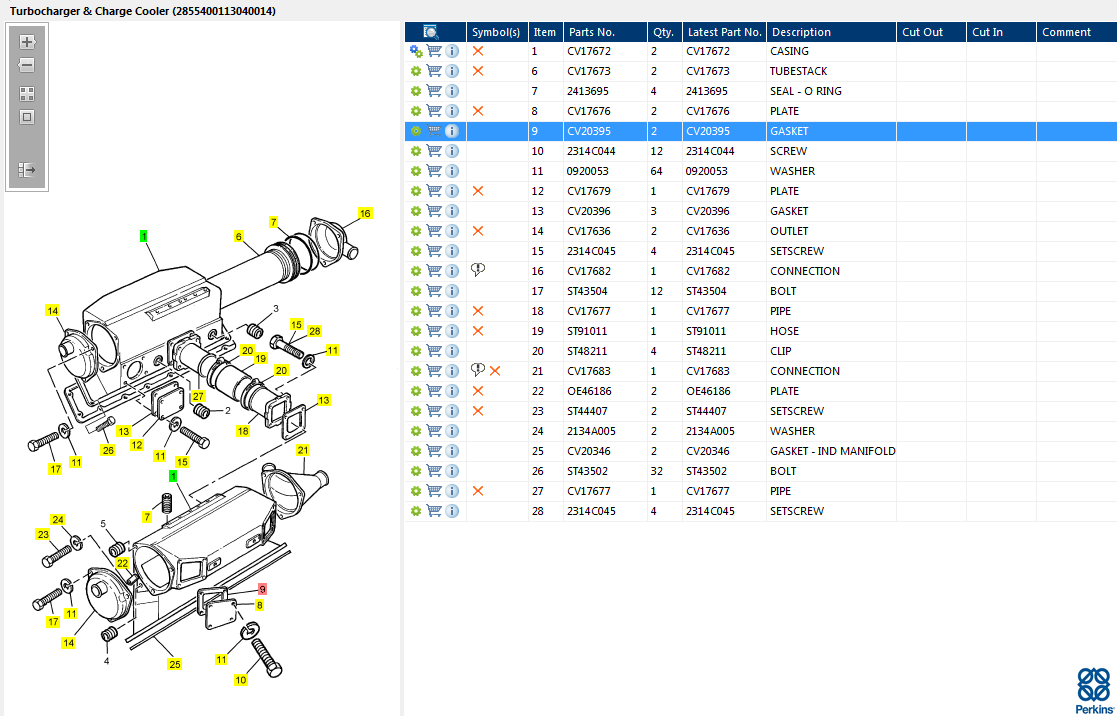Click speech bubble symbol for item 16
This screenshot has width=1117, height=716.
[478, 271]
